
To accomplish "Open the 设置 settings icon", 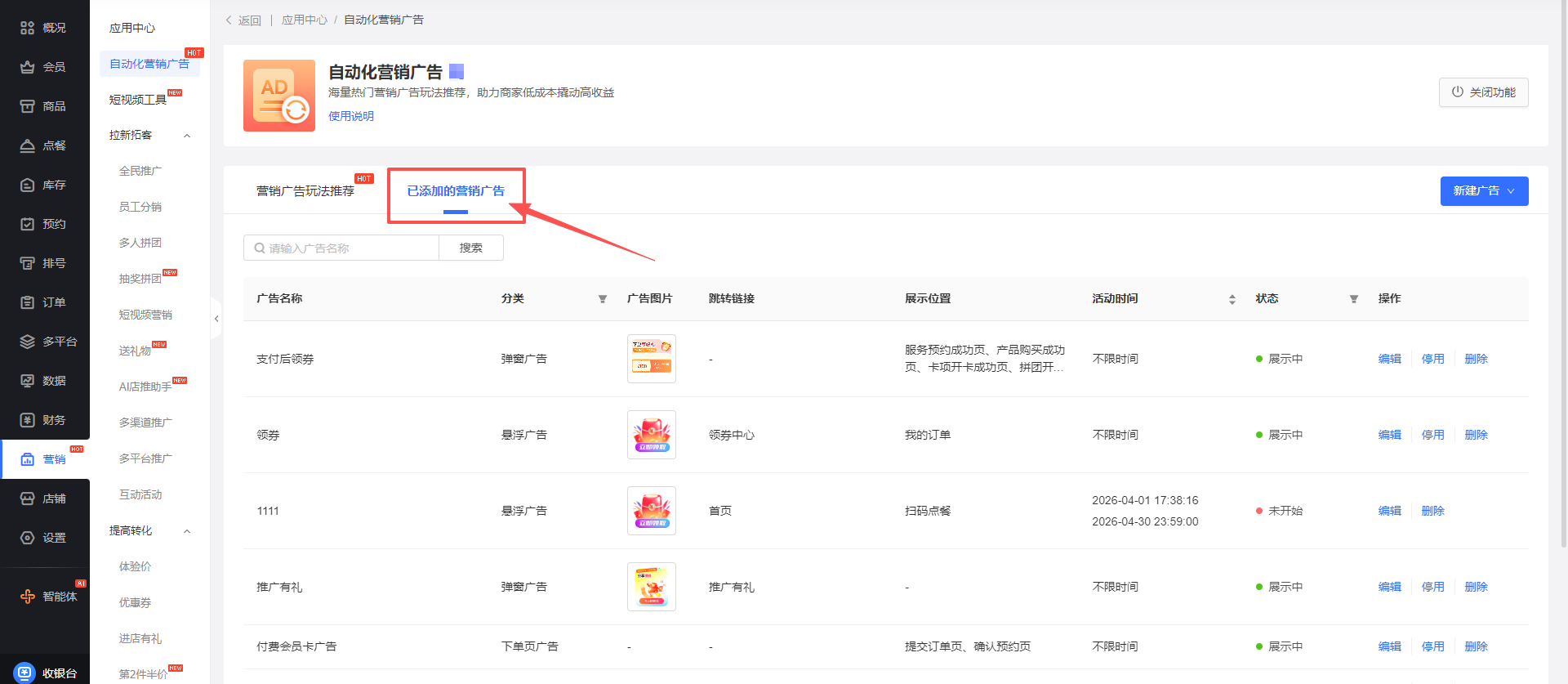I will [27, 538].
